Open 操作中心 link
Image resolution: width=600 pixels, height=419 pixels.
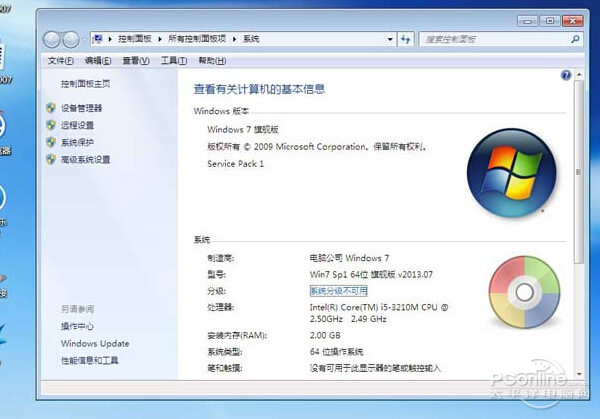pyautogui.click(x=77, y=326)
